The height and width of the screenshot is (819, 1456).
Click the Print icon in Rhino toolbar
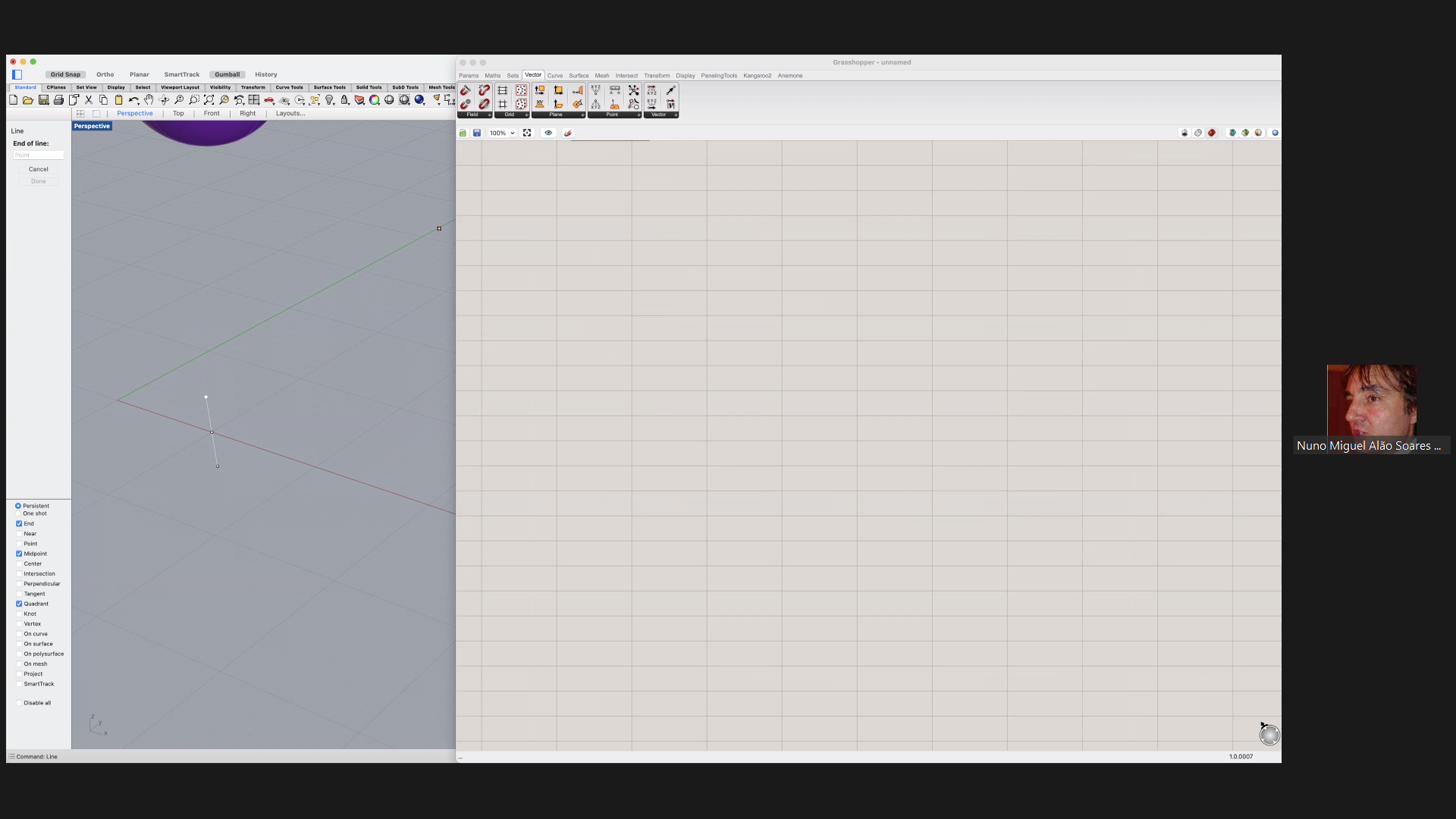(x=58, y=100)
